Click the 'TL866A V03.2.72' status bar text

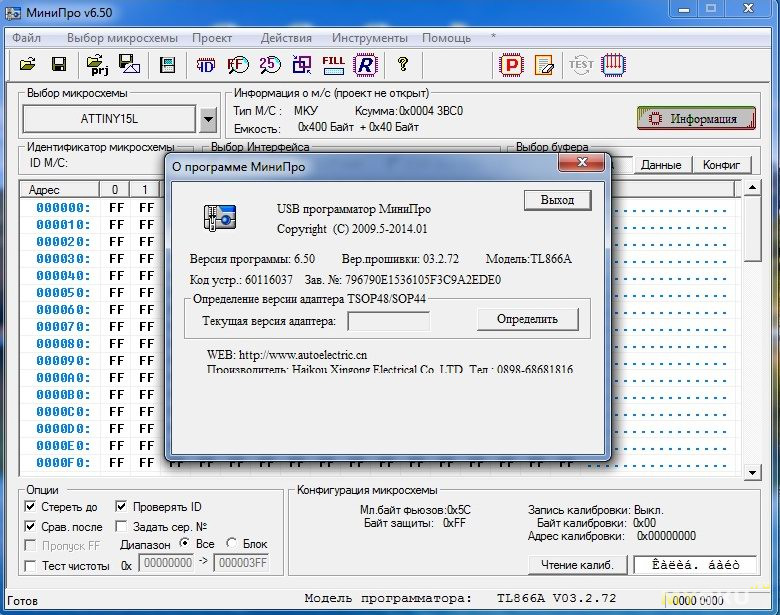pos(556,598)
